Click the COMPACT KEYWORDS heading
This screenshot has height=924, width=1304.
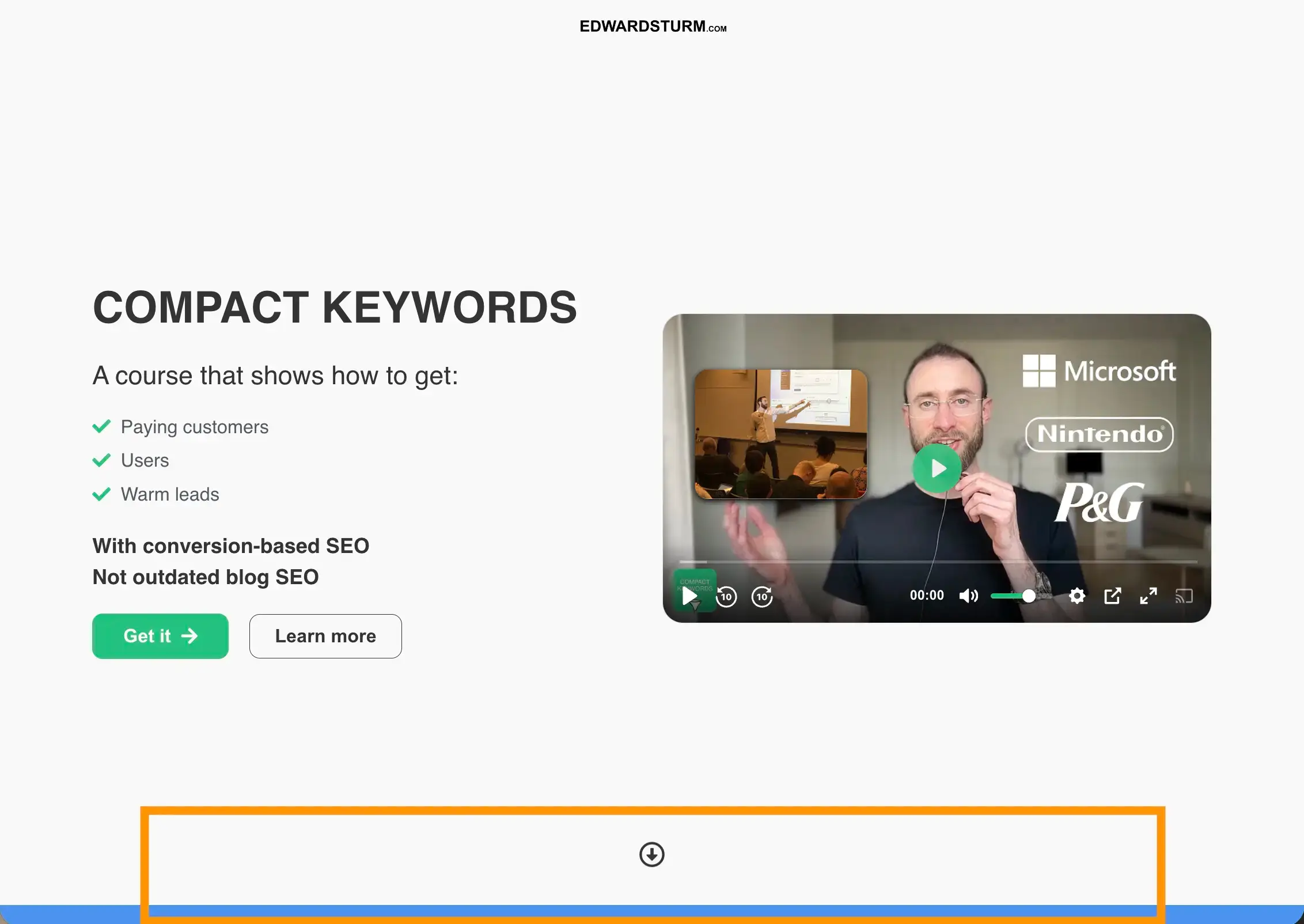tap(335, 307)
